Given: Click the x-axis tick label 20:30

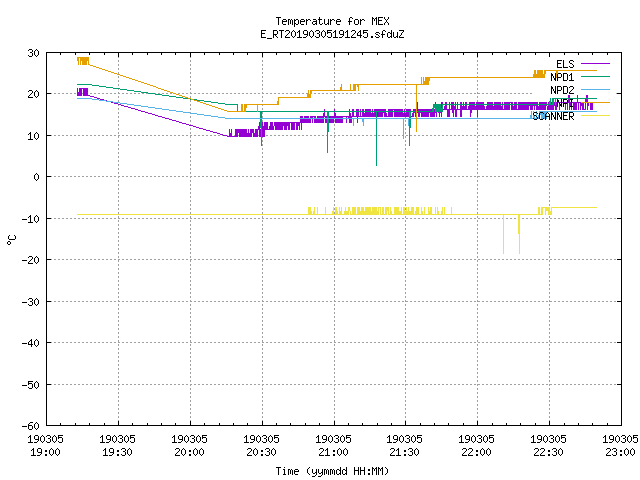Looking at the screenshot, I should (x=261, y=452).
